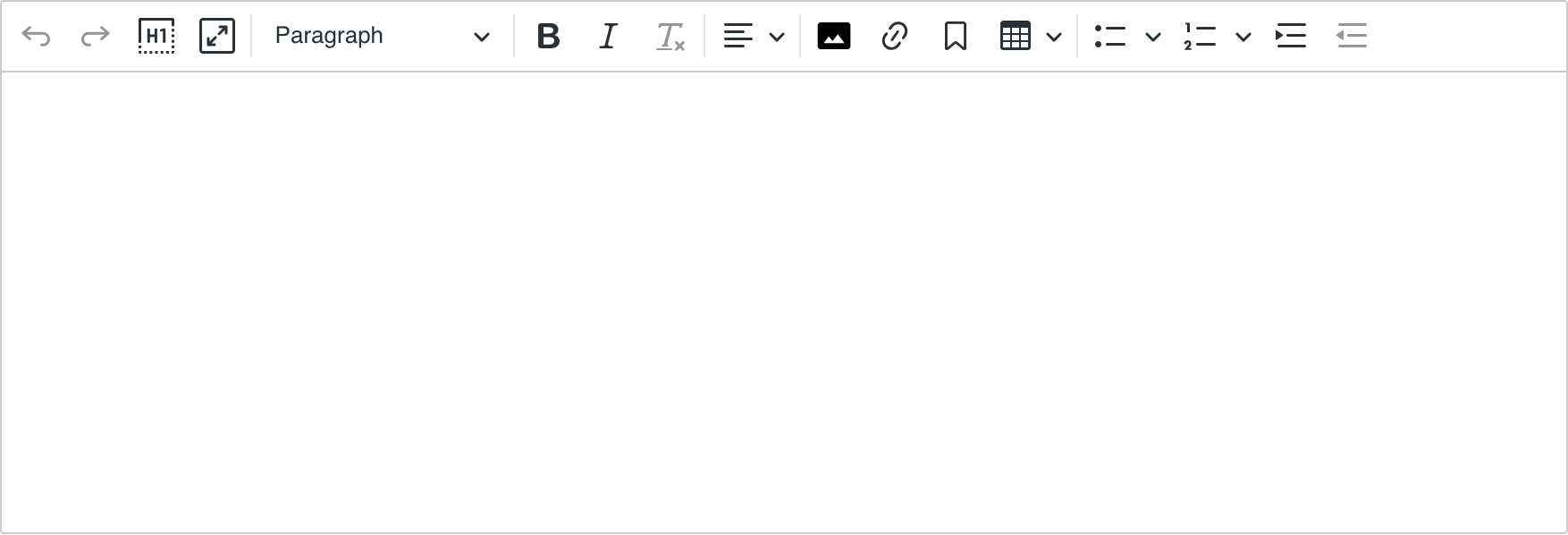
Task: Insert a hyperlink
Action: [895, 37]
